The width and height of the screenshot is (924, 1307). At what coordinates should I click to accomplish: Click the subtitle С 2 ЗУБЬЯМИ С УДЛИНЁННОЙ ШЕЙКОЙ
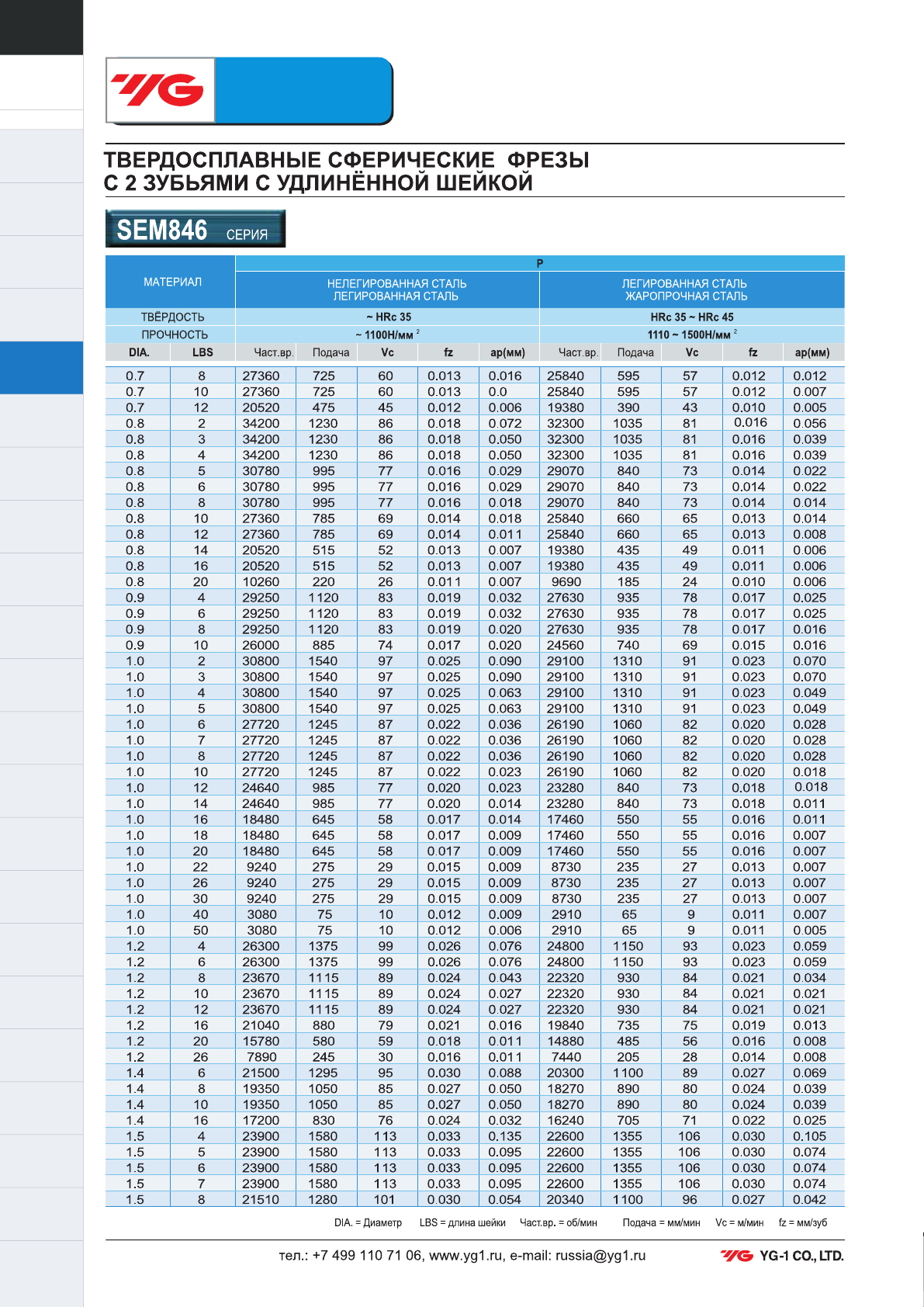[318, 183]
